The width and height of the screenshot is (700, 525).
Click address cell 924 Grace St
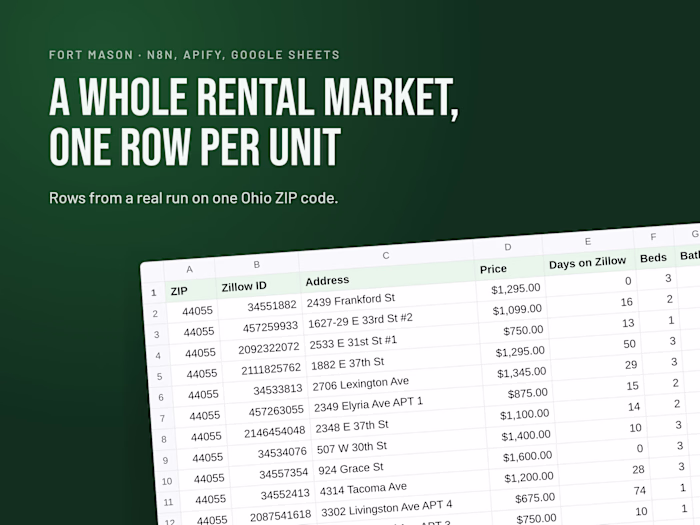coord(400,466)
